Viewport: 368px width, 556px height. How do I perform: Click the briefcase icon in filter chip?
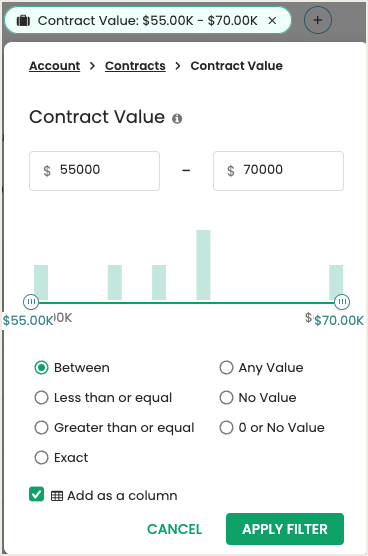(x=23, y=21)
